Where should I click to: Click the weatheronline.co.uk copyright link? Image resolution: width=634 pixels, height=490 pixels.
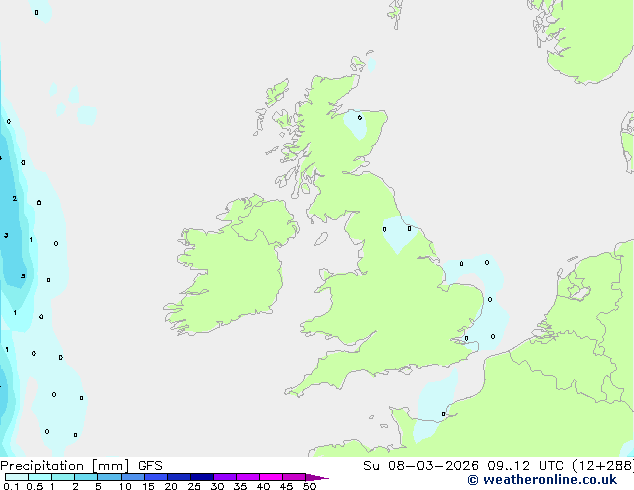(542, 480)
